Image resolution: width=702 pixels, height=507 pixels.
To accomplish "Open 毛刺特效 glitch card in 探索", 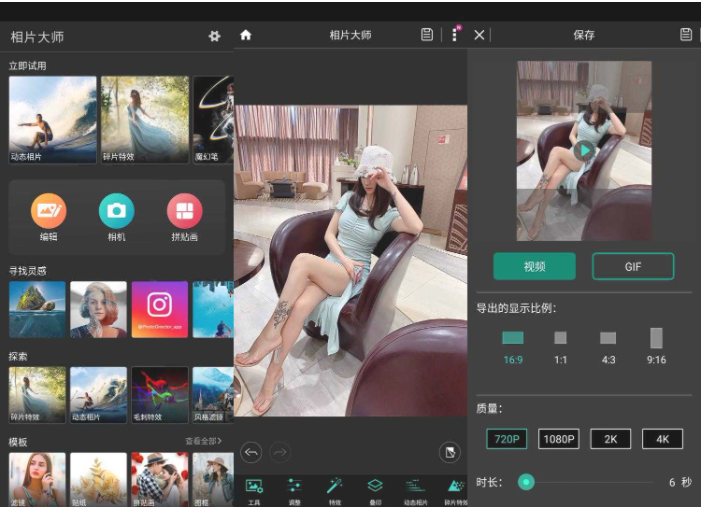I will pyautogui.click(x=160, y=395).
